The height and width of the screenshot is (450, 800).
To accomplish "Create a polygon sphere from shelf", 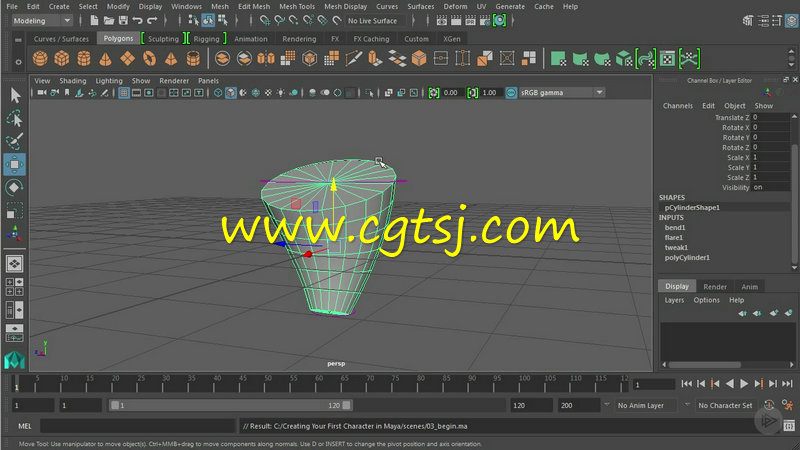I will click(40, 59).
